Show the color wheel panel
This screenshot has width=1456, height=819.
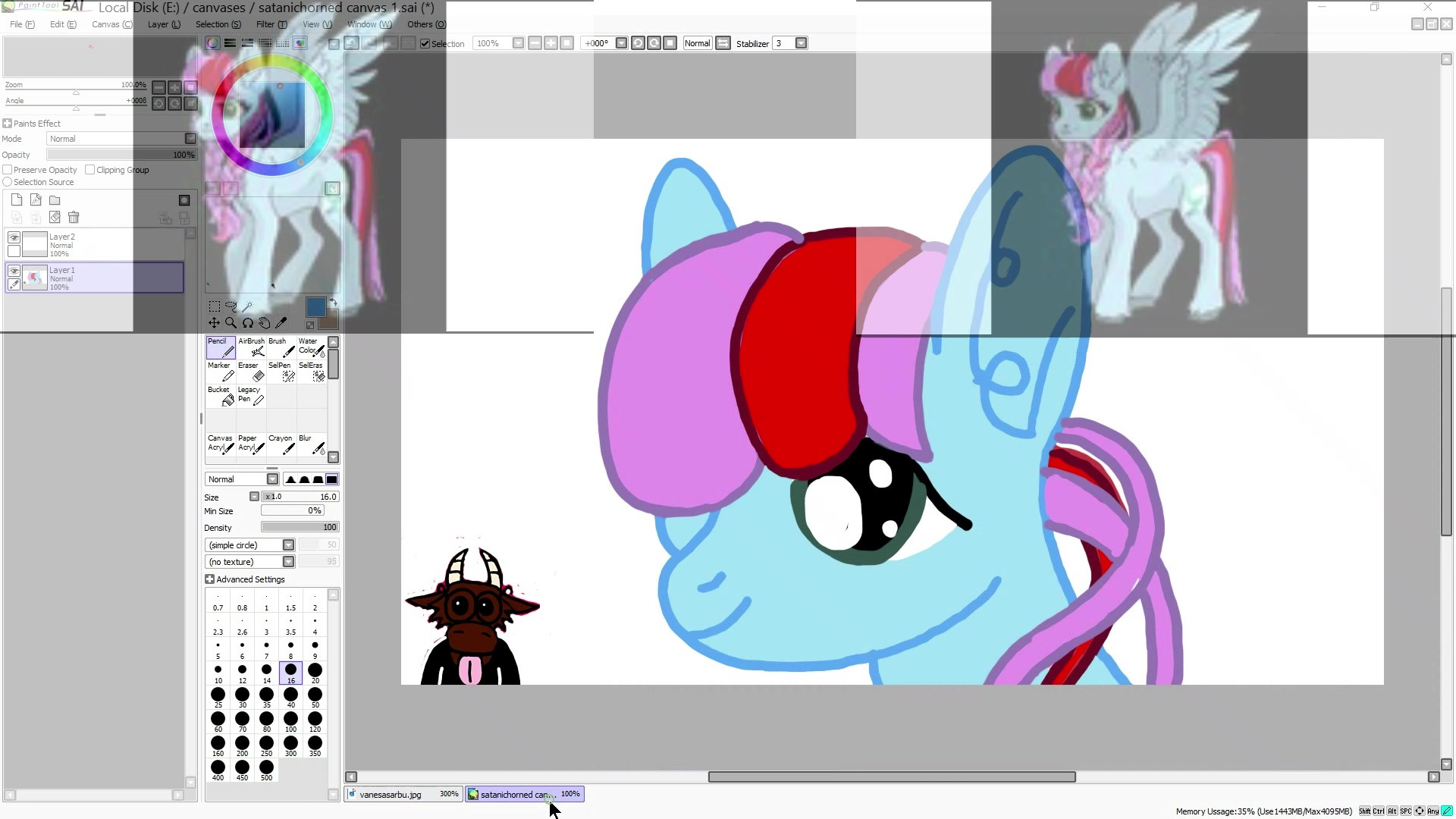(213, 43)
